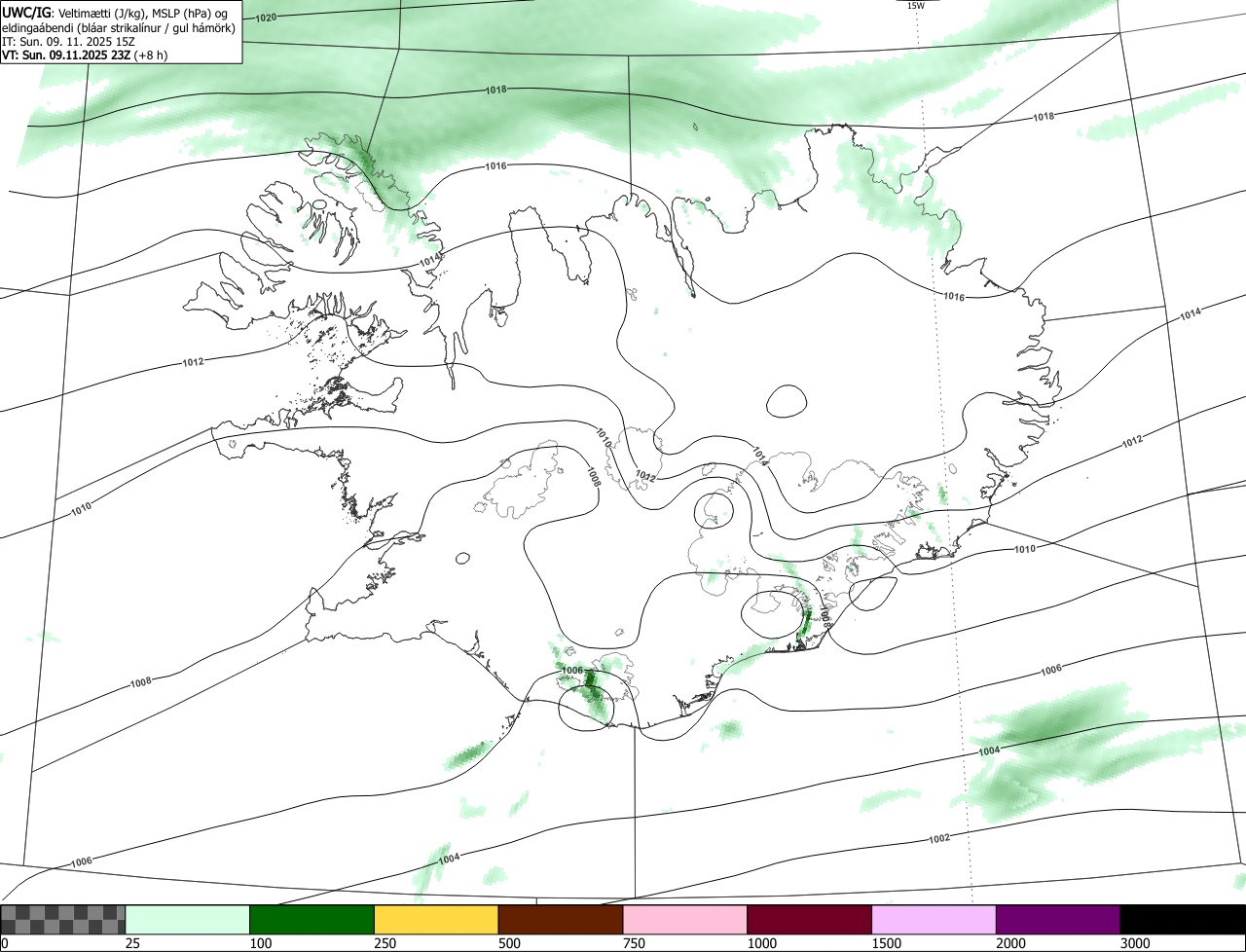
Task: Click the 'UWC/IG' title text
Action: tap(25, 13)
